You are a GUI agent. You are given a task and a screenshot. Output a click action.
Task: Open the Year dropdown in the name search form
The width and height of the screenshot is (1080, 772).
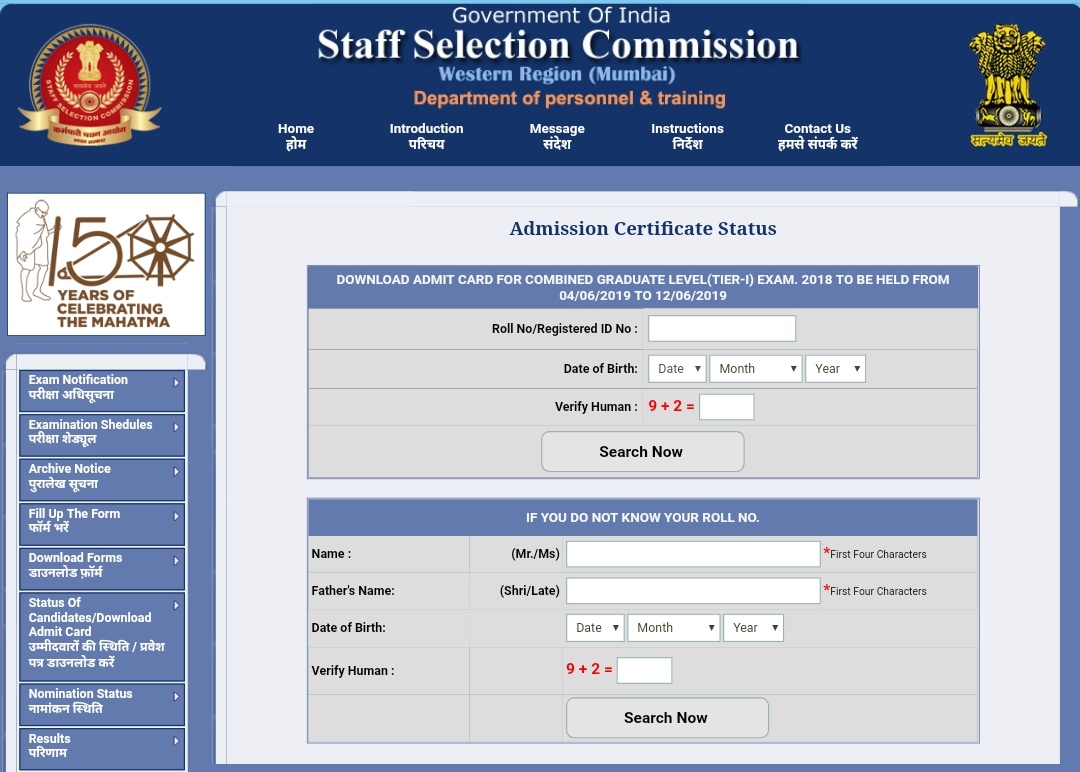click(754, 627)
